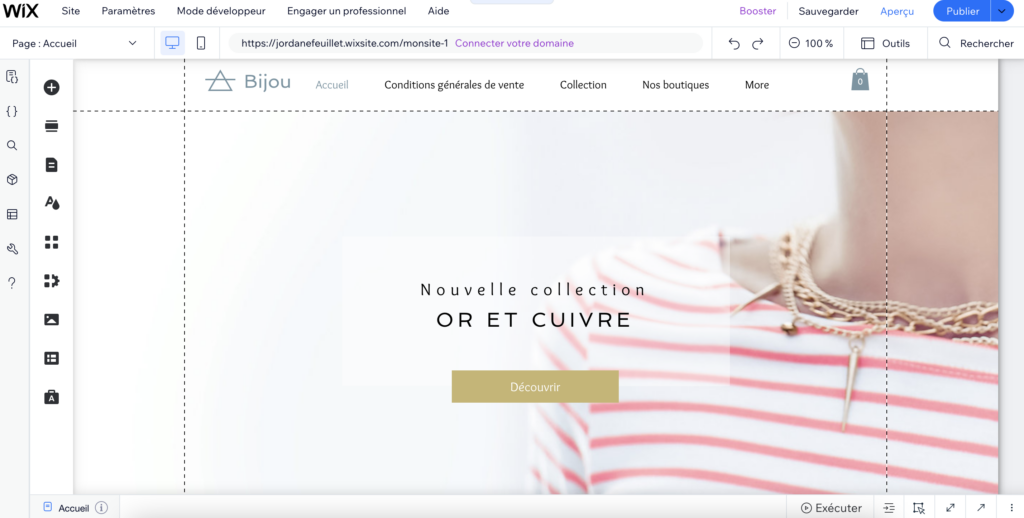Click the Découvrir button
This screenshot has height=518, width=1024.
[x=535, y=387]
